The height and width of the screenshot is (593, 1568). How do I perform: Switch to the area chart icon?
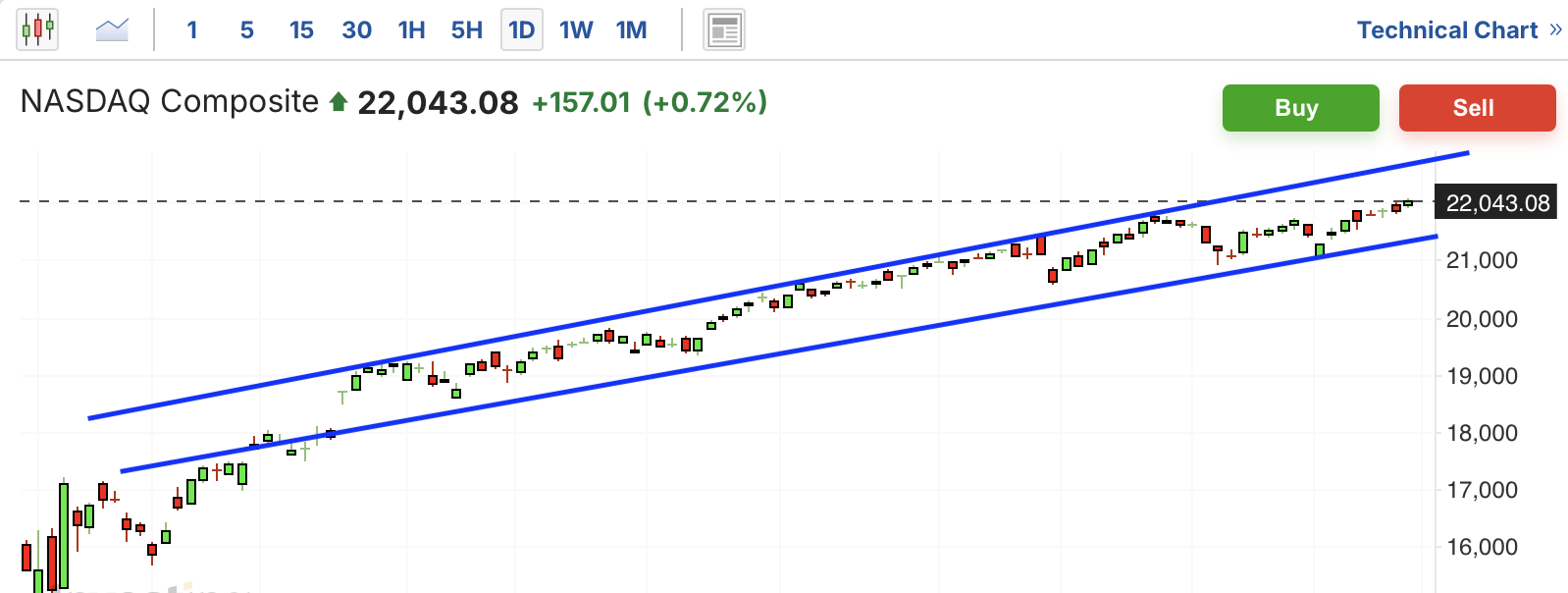[x=112, y=29]
